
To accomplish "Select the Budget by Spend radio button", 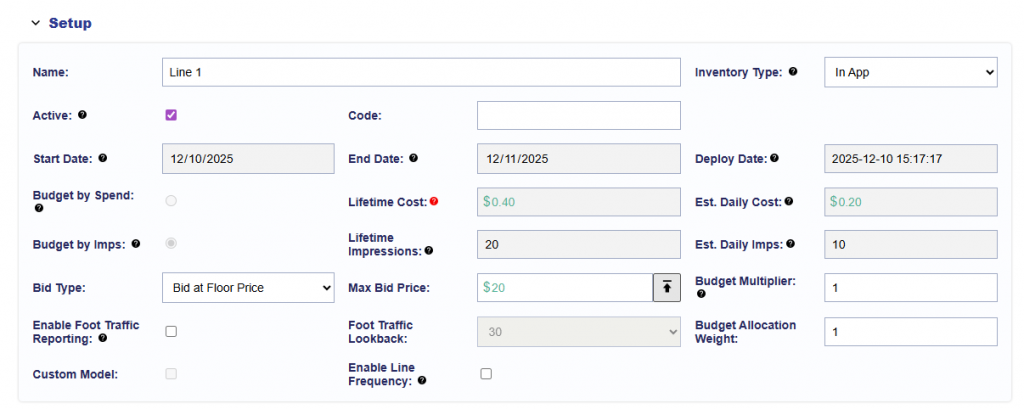I will pyautogui.click(x=171, y=201).
